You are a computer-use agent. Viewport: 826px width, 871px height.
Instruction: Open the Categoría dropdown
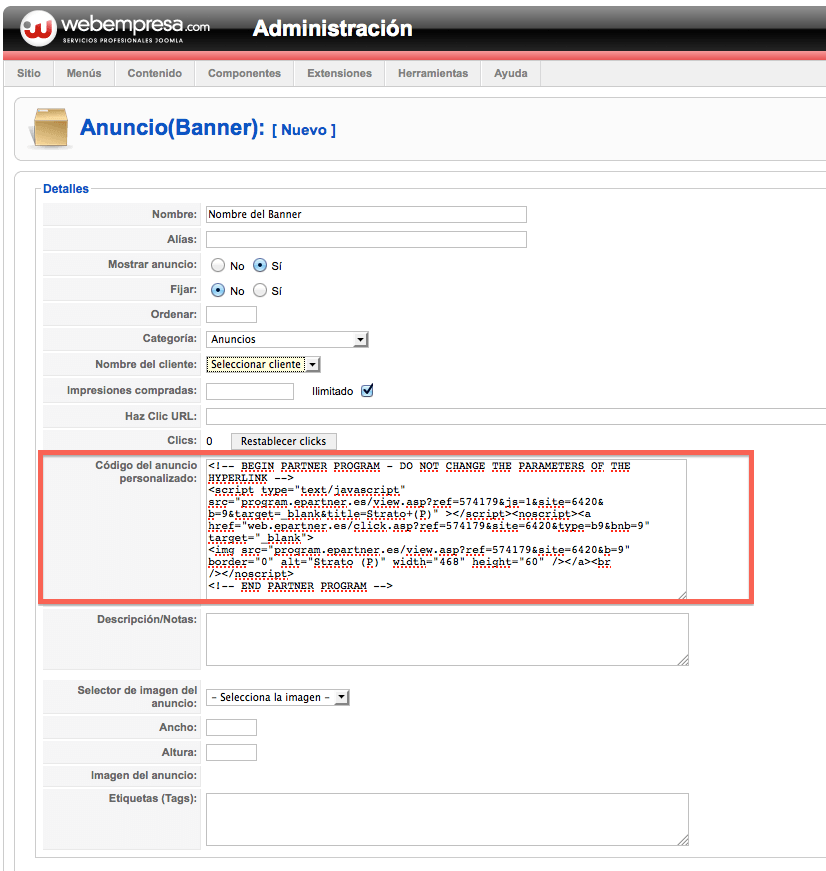(287, 339)
